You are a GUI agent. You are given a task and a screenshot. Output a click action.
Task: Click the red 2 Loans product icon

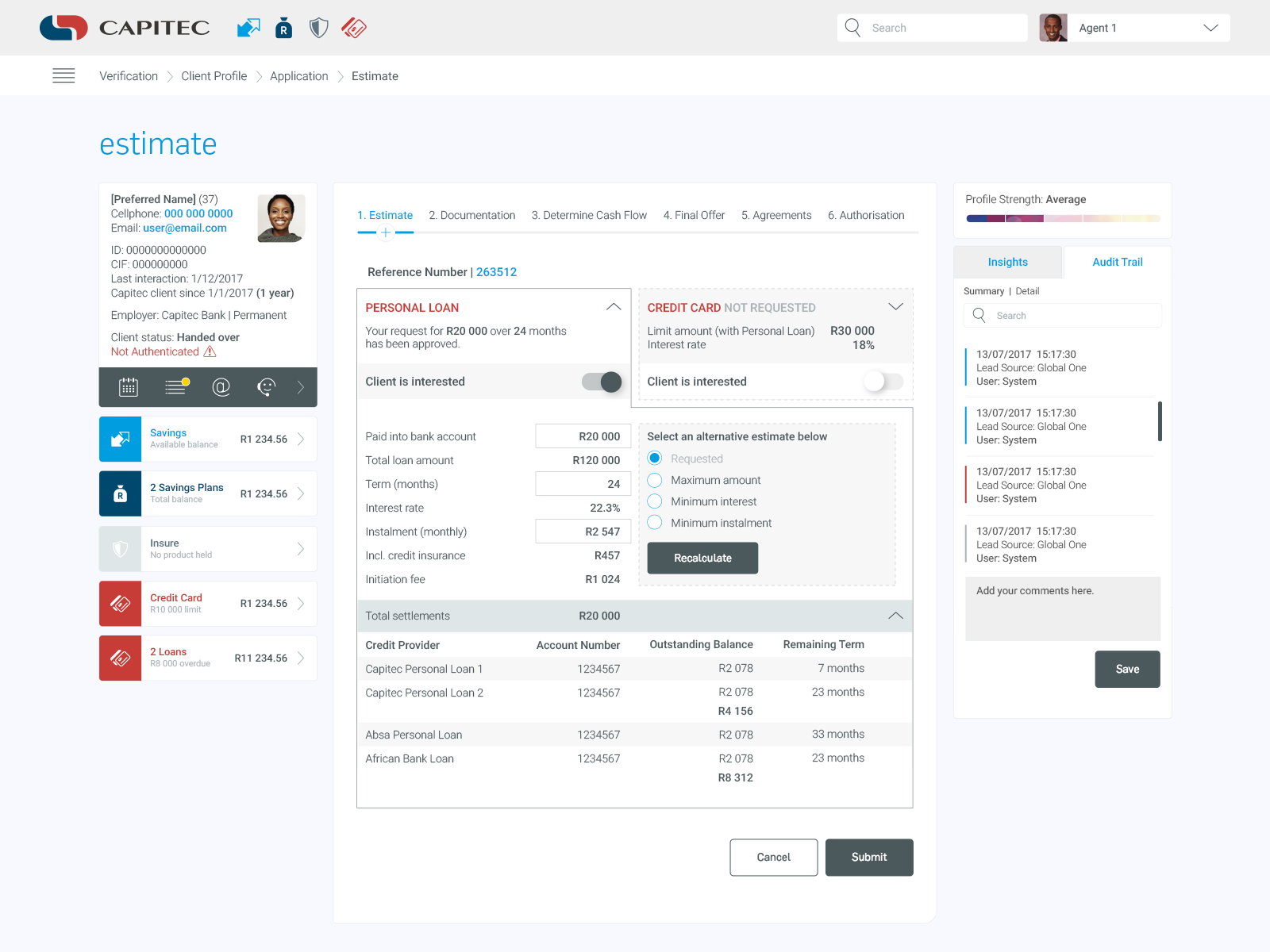click(120, 658)
